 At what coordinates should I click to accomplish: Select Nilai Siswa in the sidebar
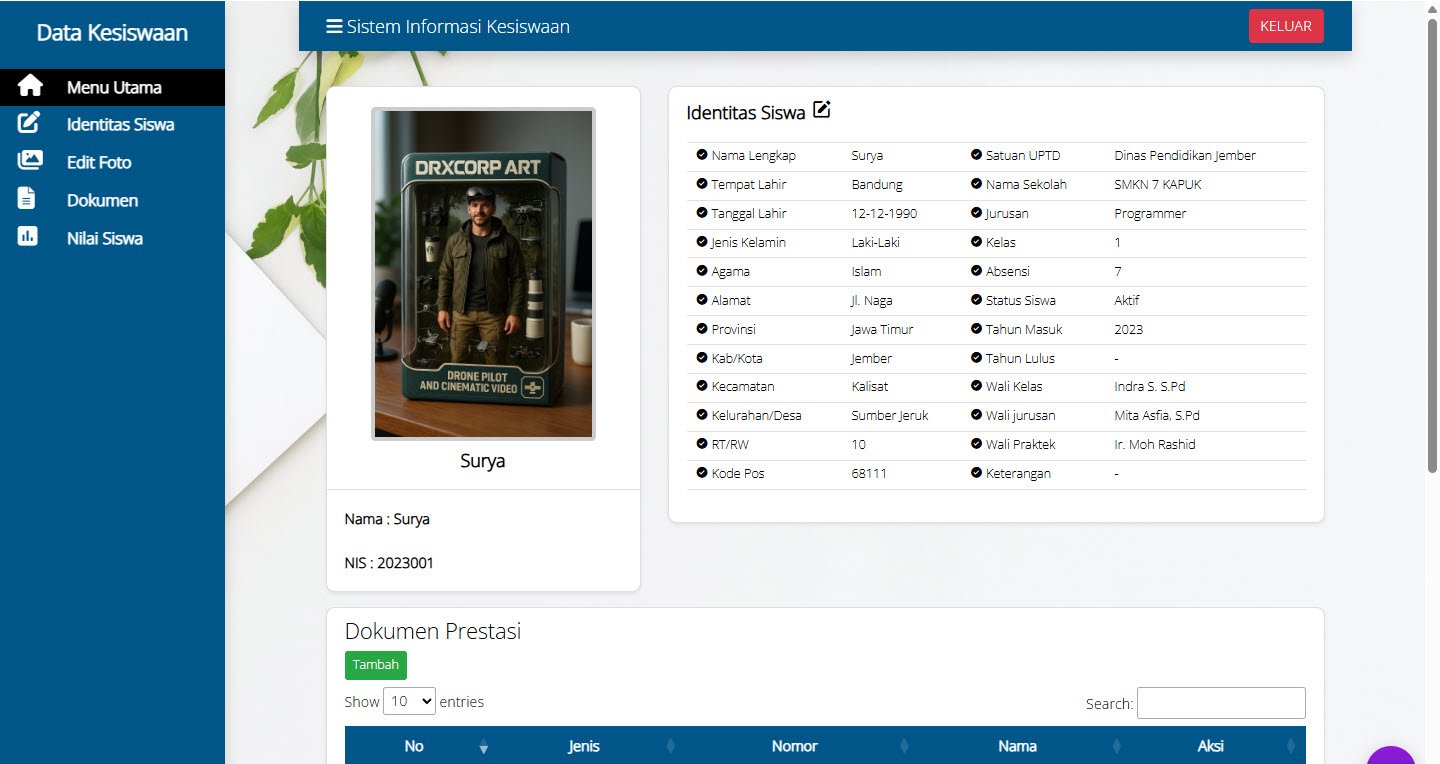pos(112,238)
